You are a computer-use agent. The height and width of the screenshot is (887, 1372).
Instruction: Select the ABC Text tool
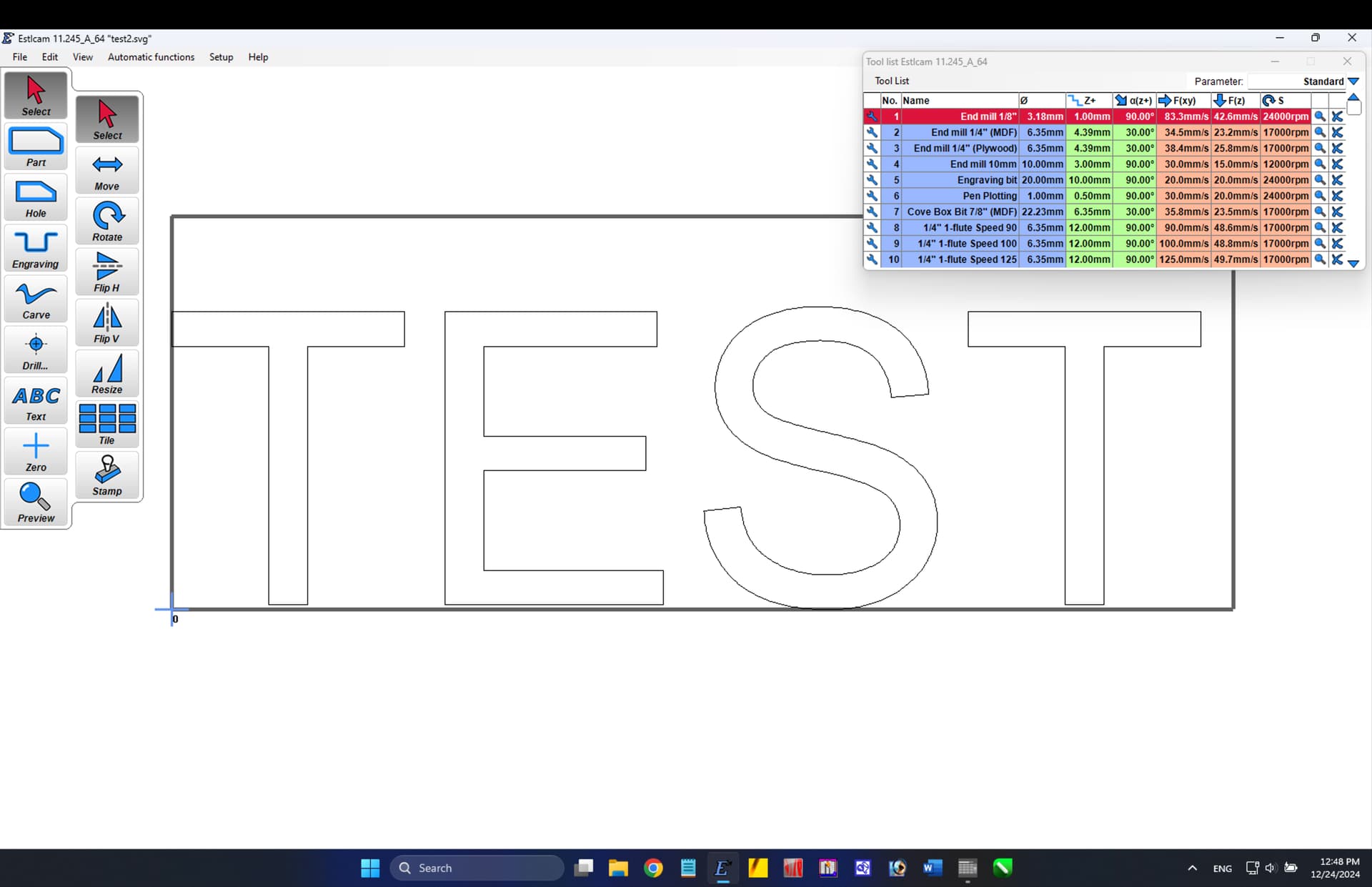36,401
